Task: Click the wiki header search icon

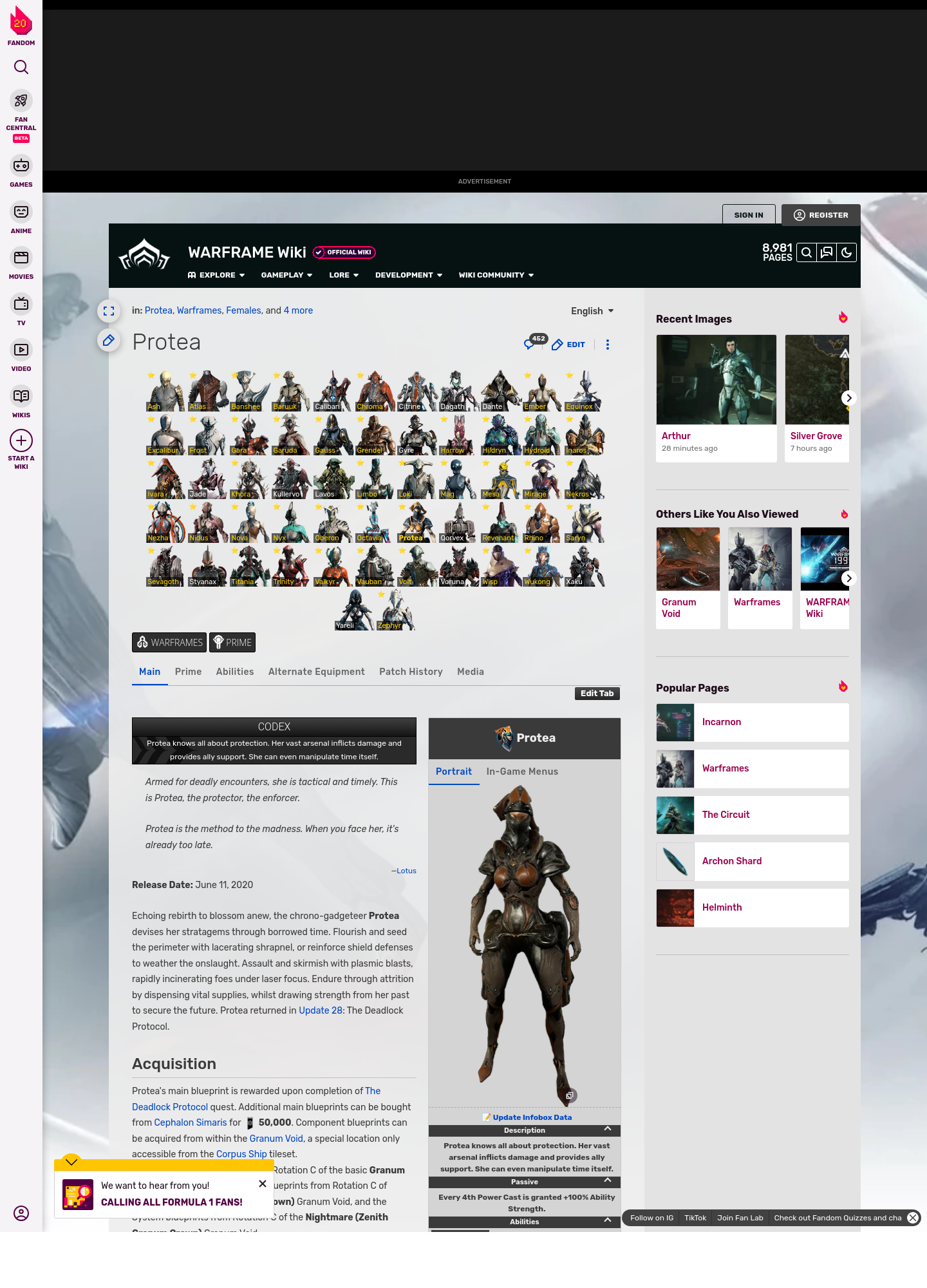Action: (x=807, y=252)
